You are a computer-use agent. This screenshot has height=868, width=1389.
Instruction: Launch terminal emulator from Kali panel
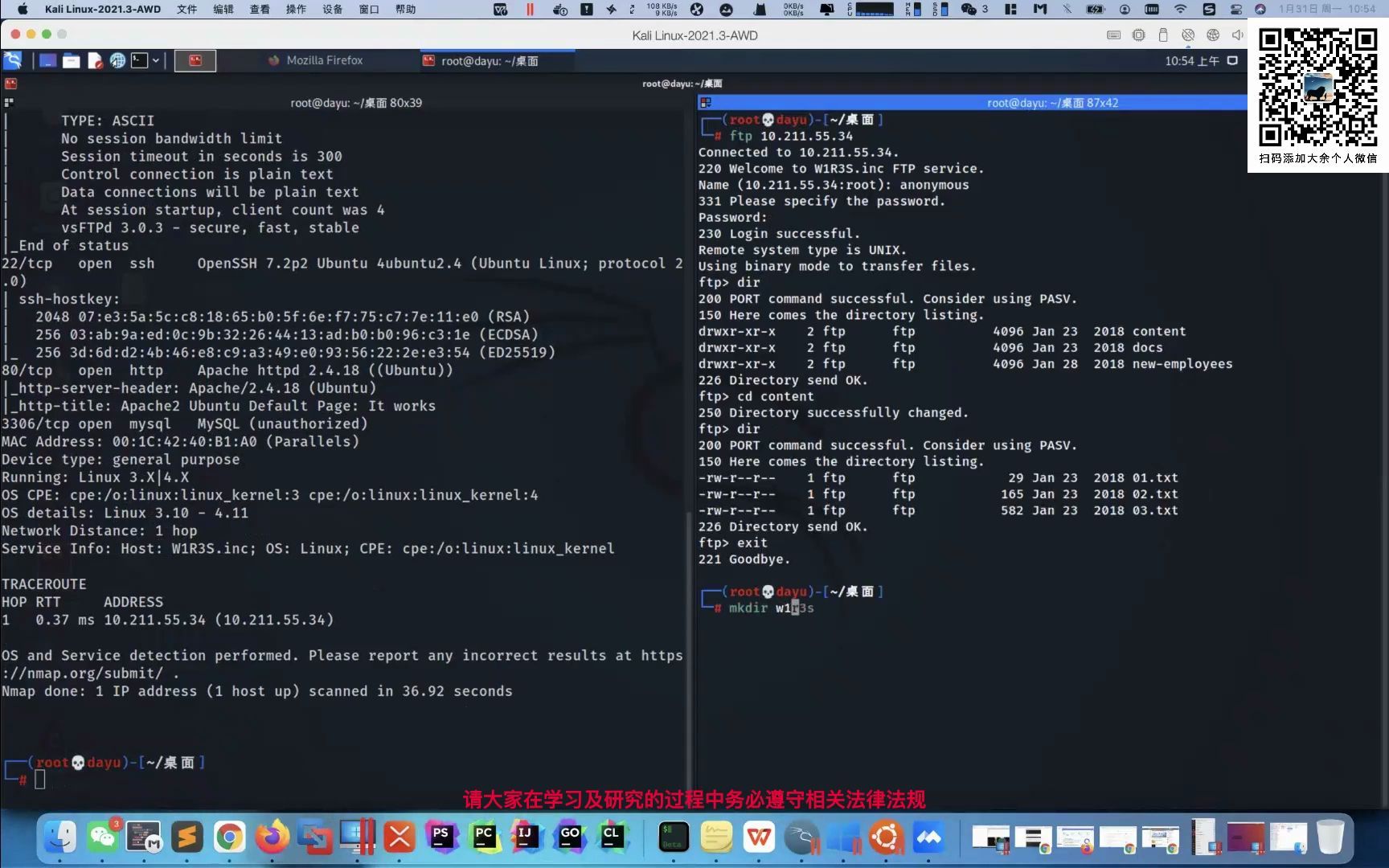click(140, 60)
